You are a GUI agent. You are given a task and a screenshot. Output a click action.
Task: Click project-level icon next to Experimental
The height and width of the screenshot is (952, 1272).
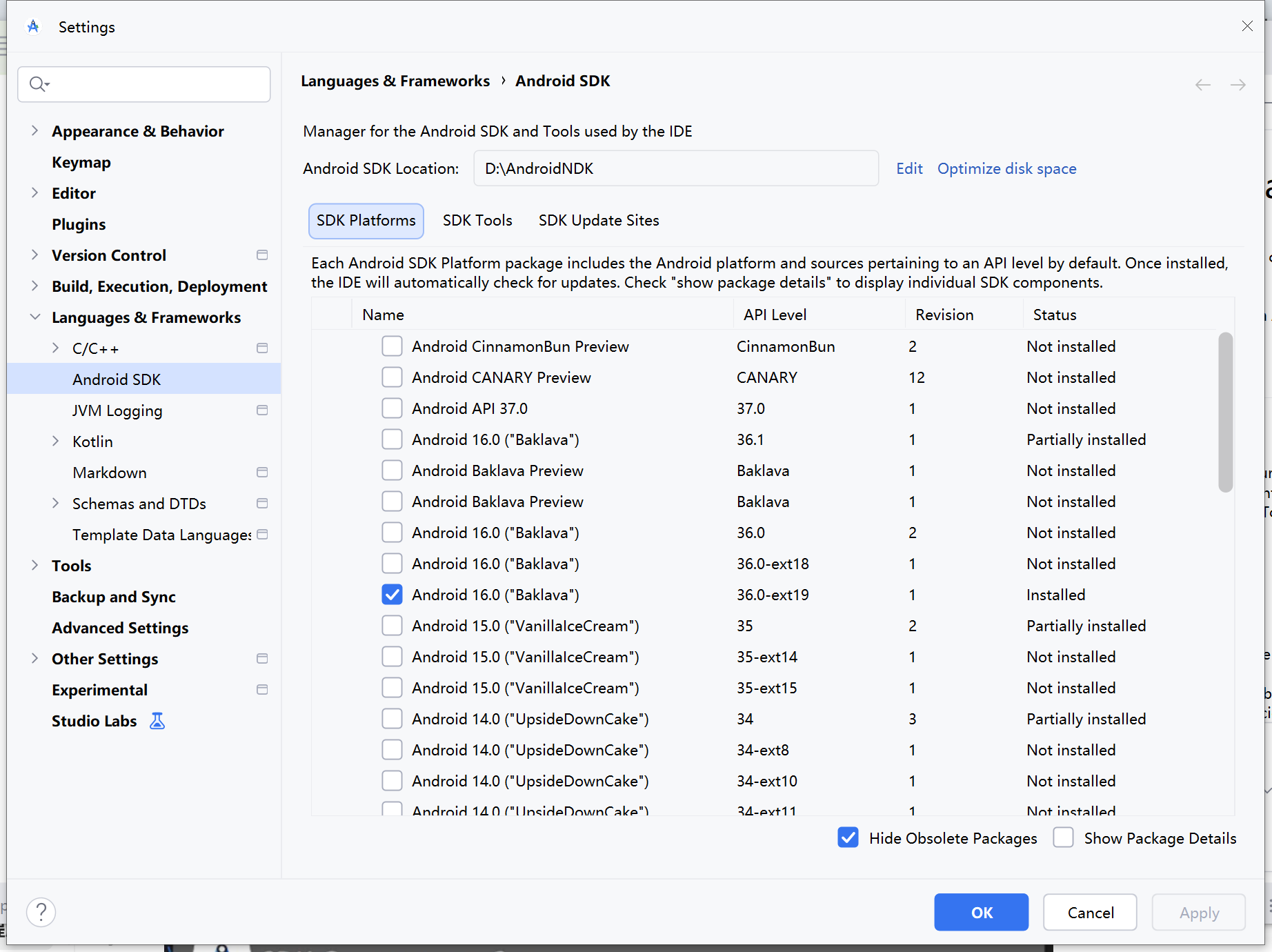click(262, 690)
